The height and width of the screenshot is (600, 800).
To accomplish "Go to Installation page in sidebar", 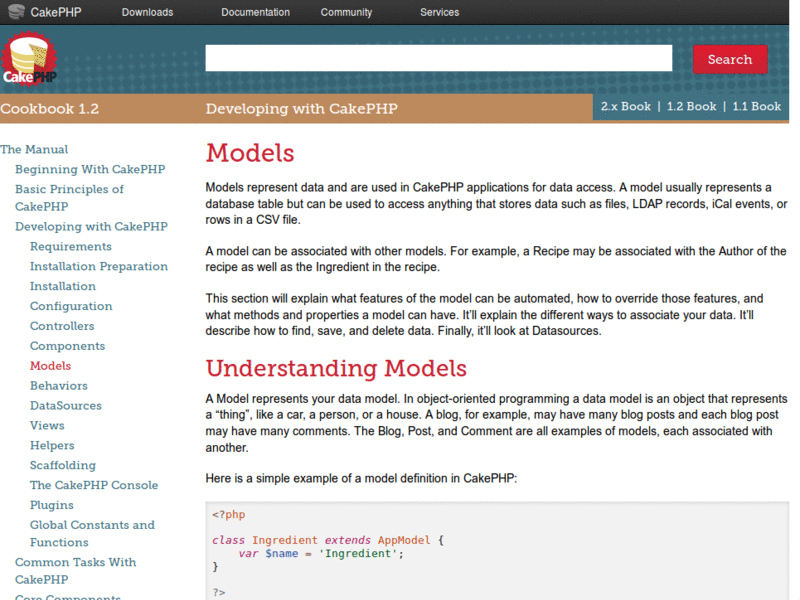I will coord(63,286).
